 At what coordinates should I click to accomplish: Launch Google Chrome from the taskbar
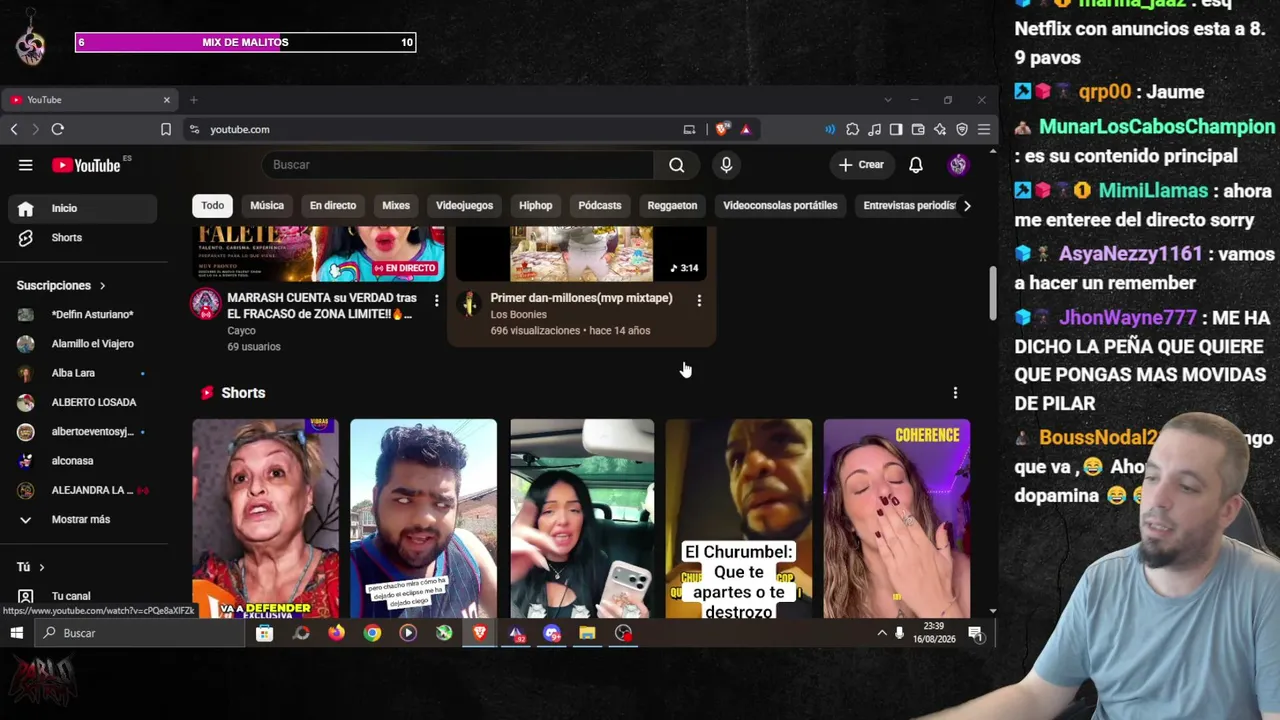372,633
